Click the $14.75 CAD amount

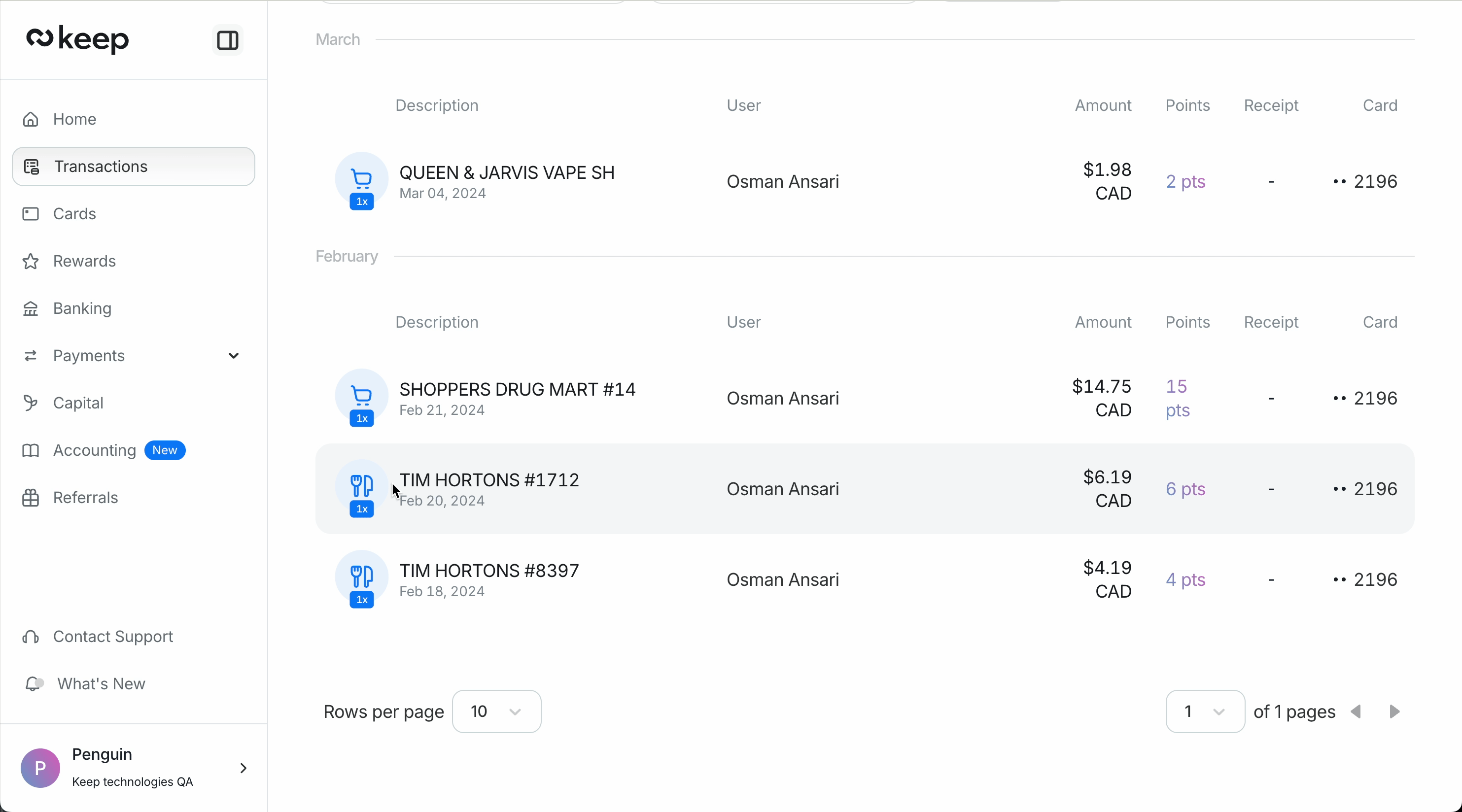[1102, 398]
